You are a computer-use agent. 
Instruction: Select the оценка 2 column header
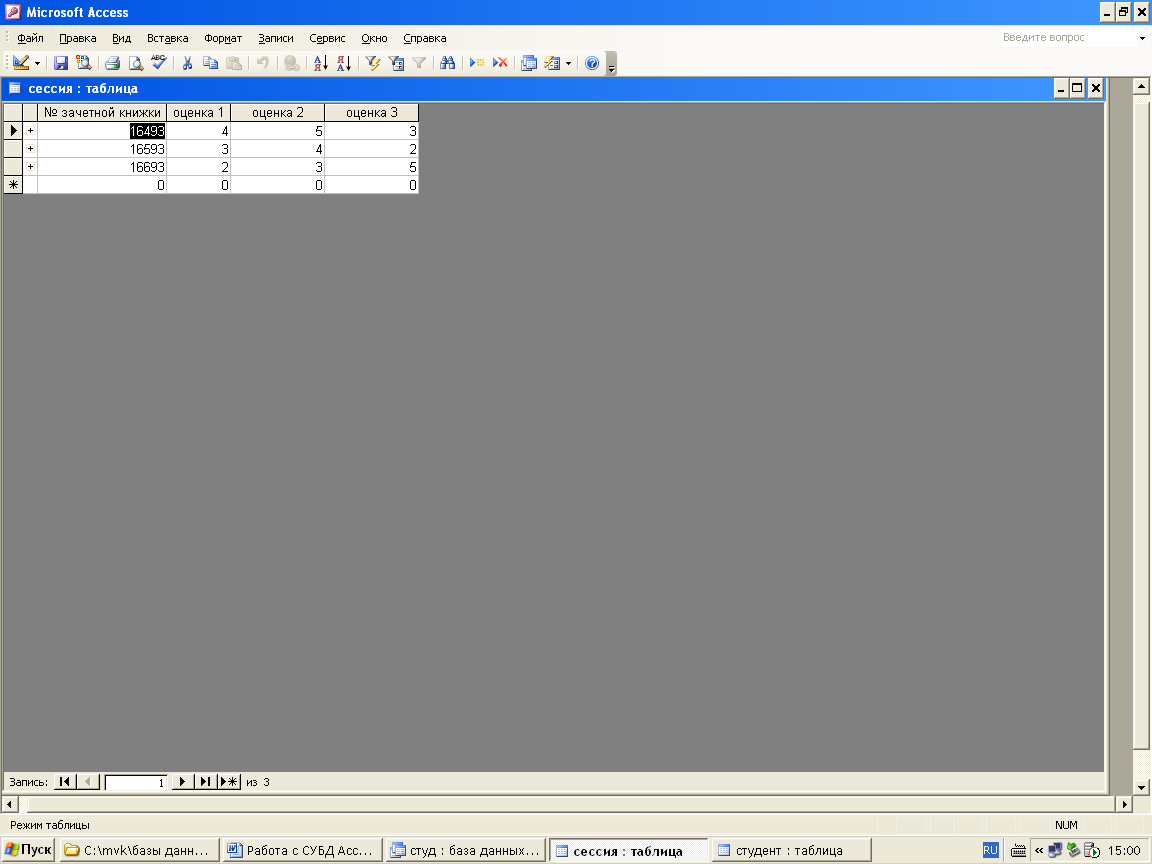click(278, 112)
